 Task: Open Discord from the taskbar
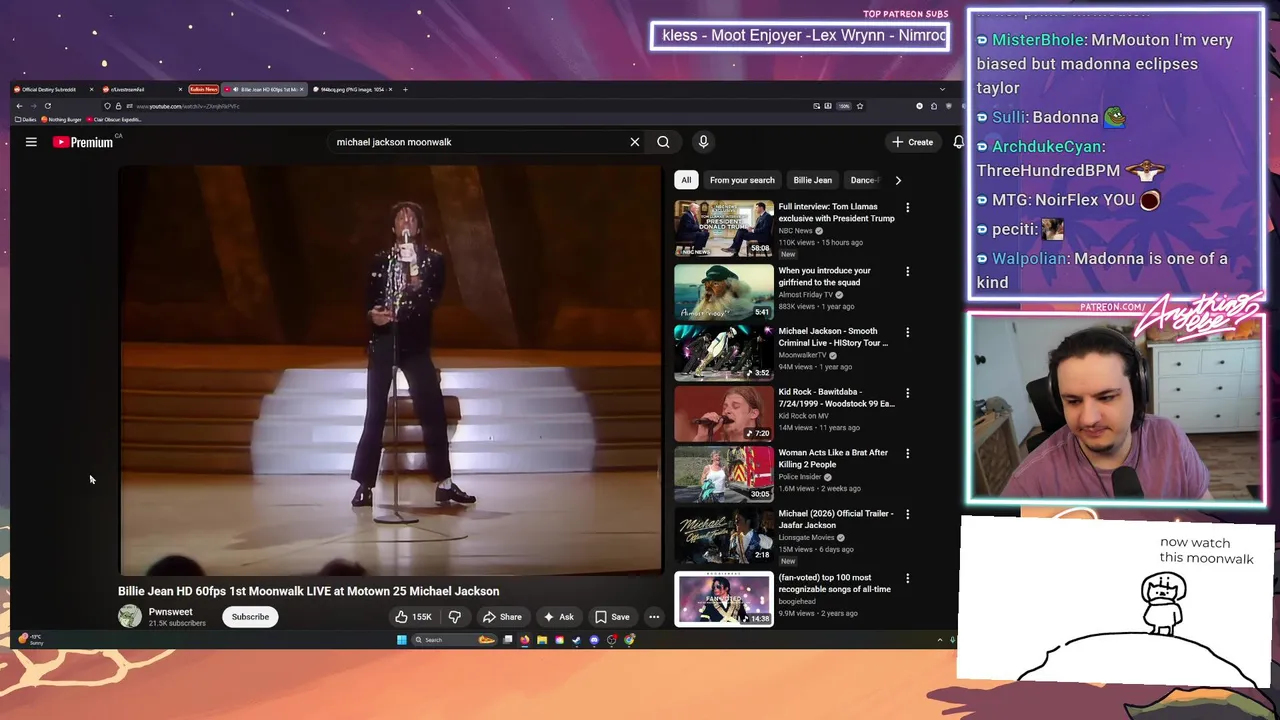[x=594, y=640]
